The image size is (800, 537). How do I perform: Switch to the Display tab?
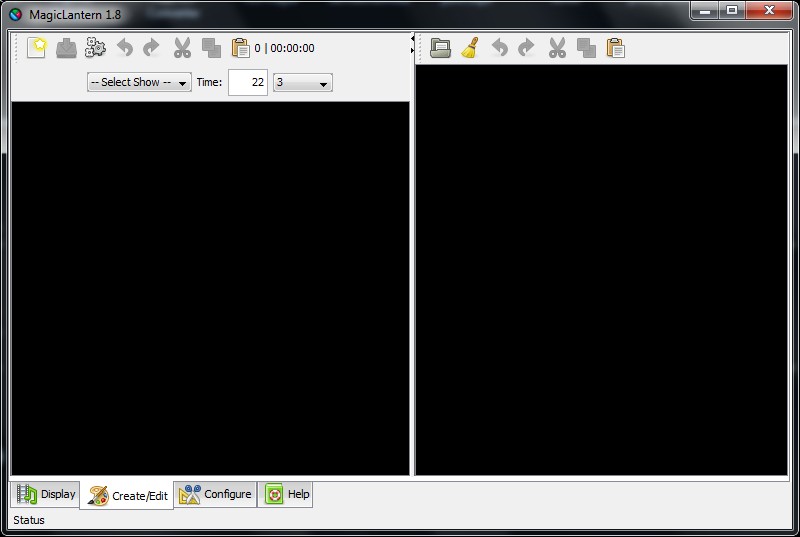point(45,494)
